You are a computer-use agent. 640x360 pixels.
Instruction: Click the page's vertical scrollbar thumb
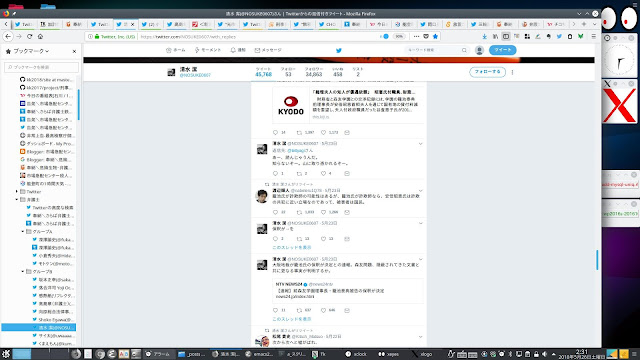[597, 260]
